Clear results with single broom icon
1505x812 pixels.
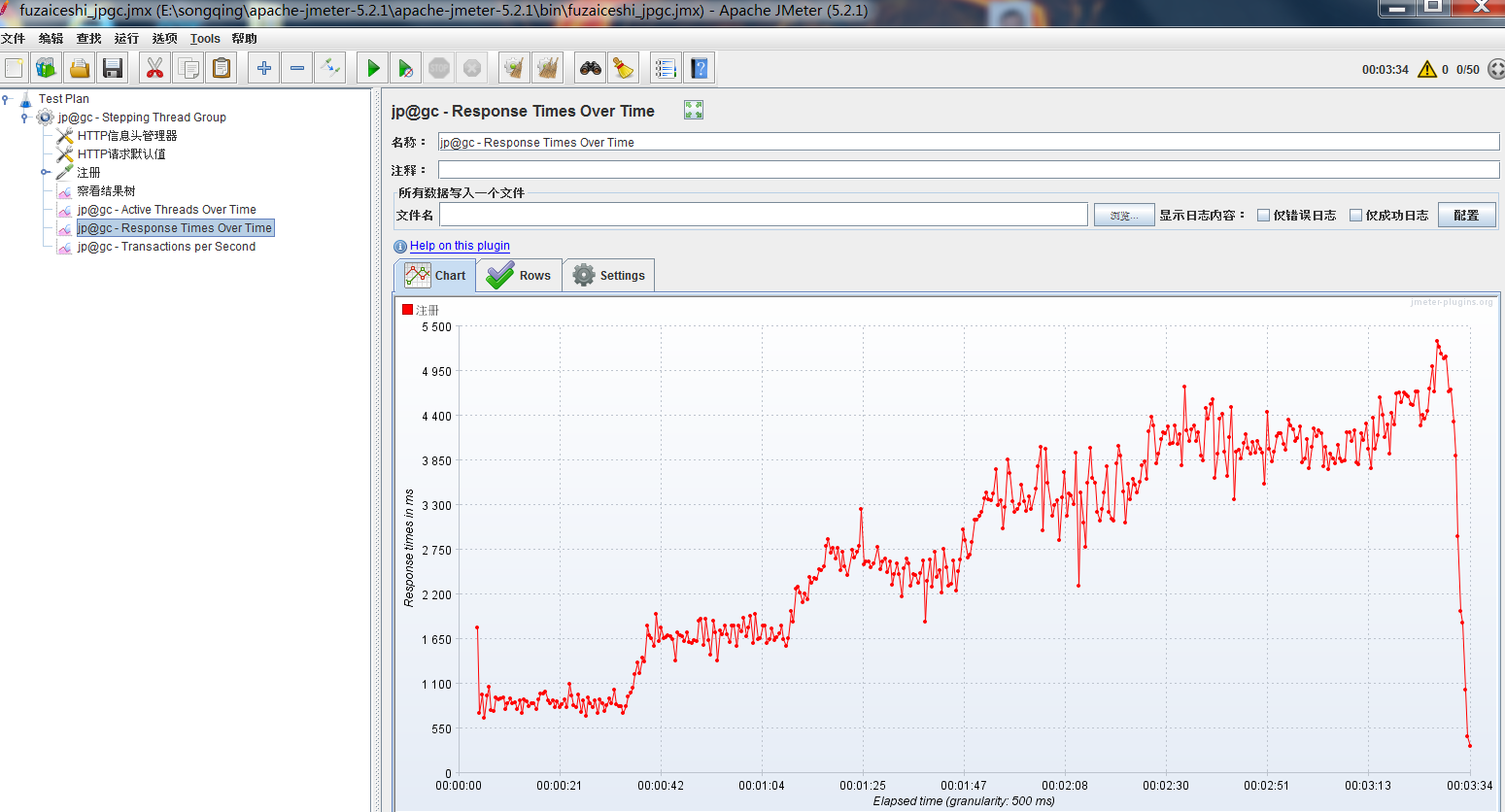coord(514,68)
